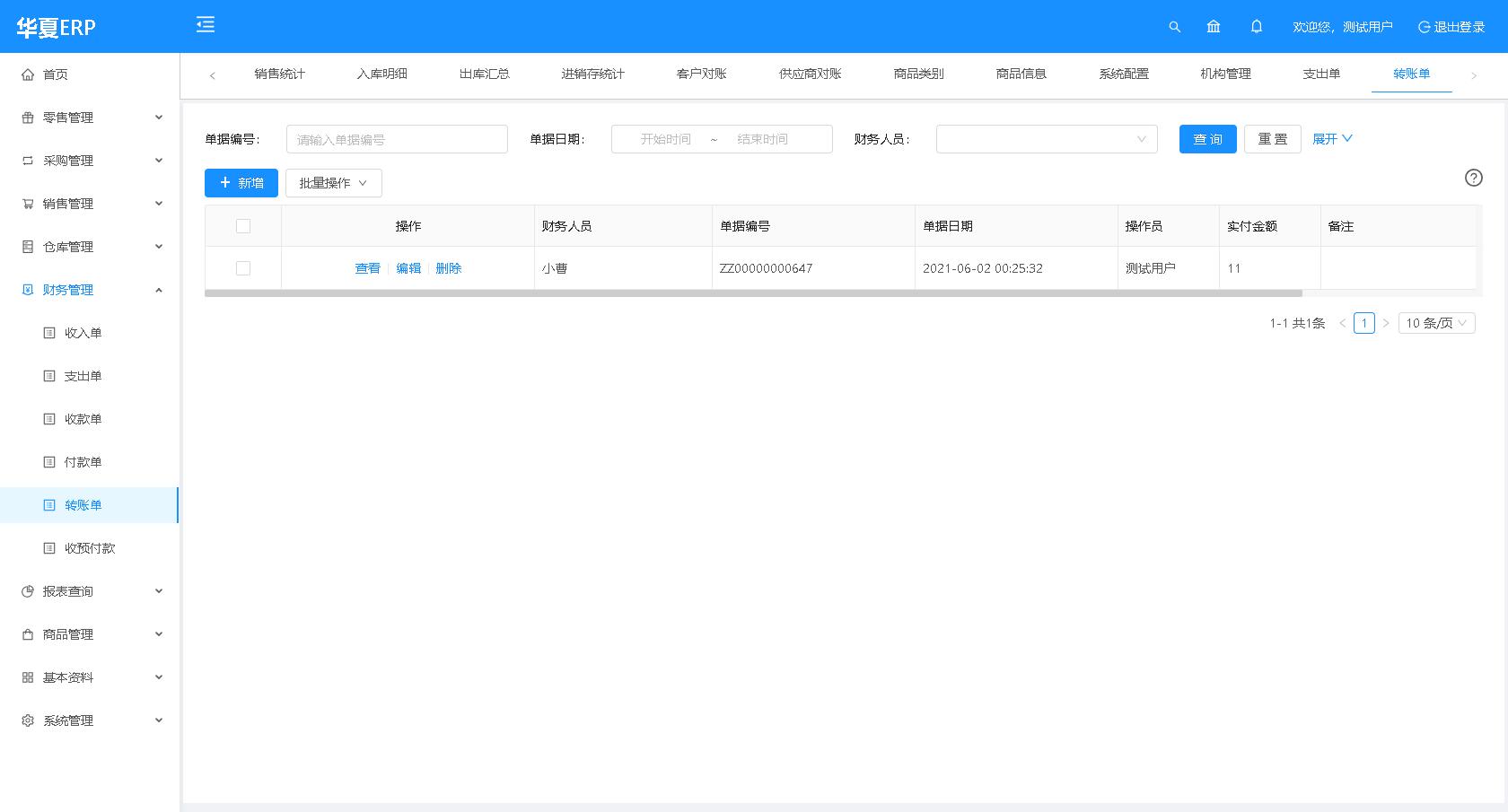Click the search magnifier in the top bar

1174,27
